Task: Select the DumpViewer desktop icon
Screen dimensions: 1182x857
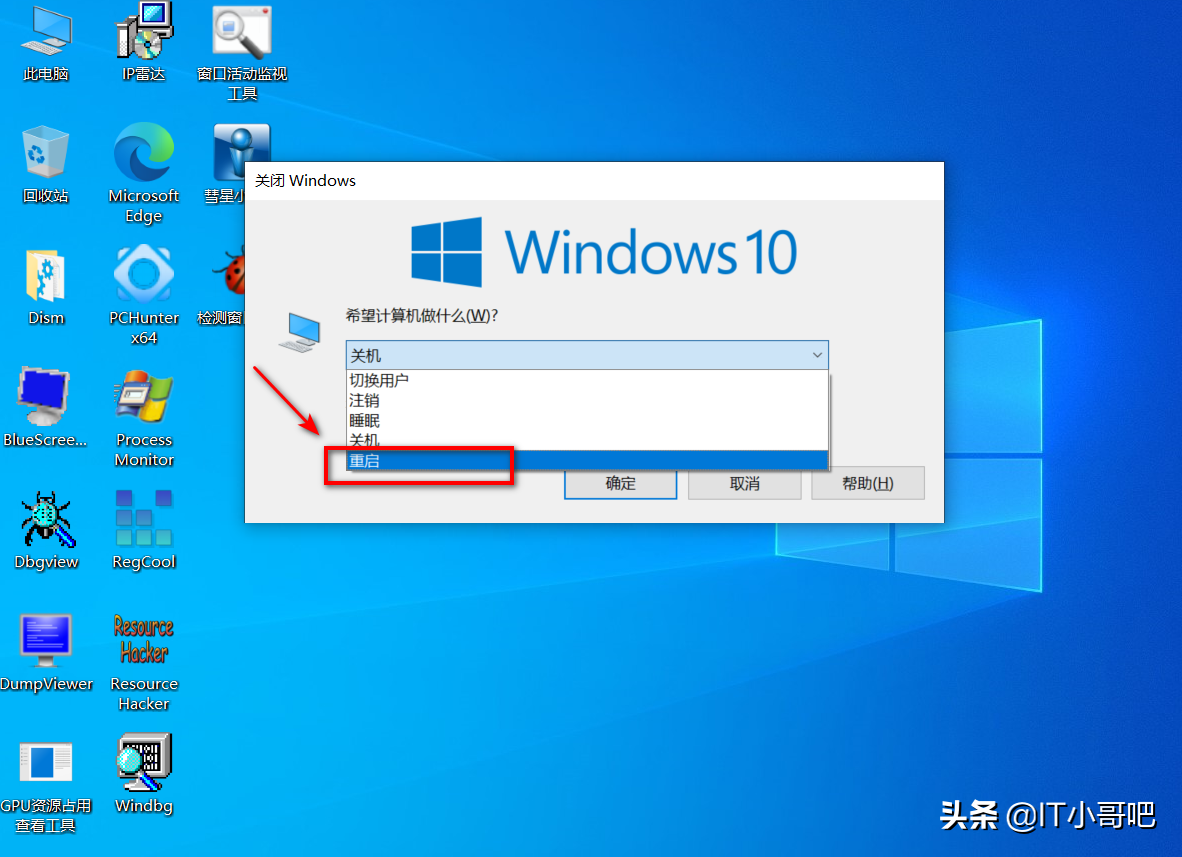Action: click(x=46, y=653)
